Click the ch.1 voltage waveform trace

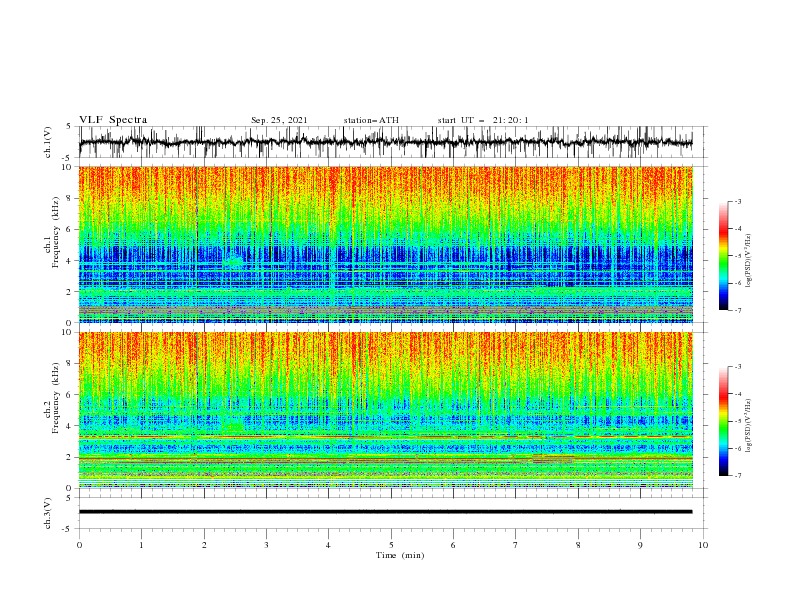385,142
